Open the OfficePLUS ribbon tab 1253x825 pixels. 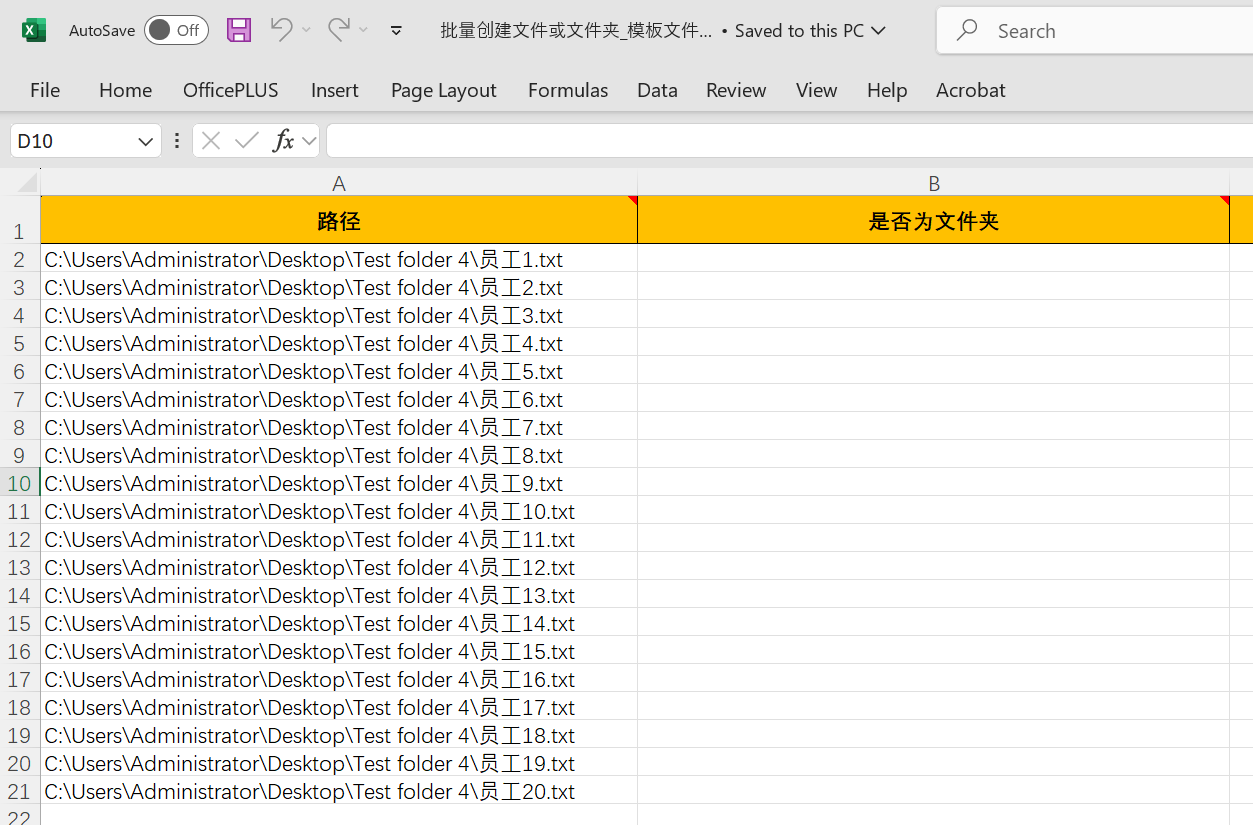point(230,90)
